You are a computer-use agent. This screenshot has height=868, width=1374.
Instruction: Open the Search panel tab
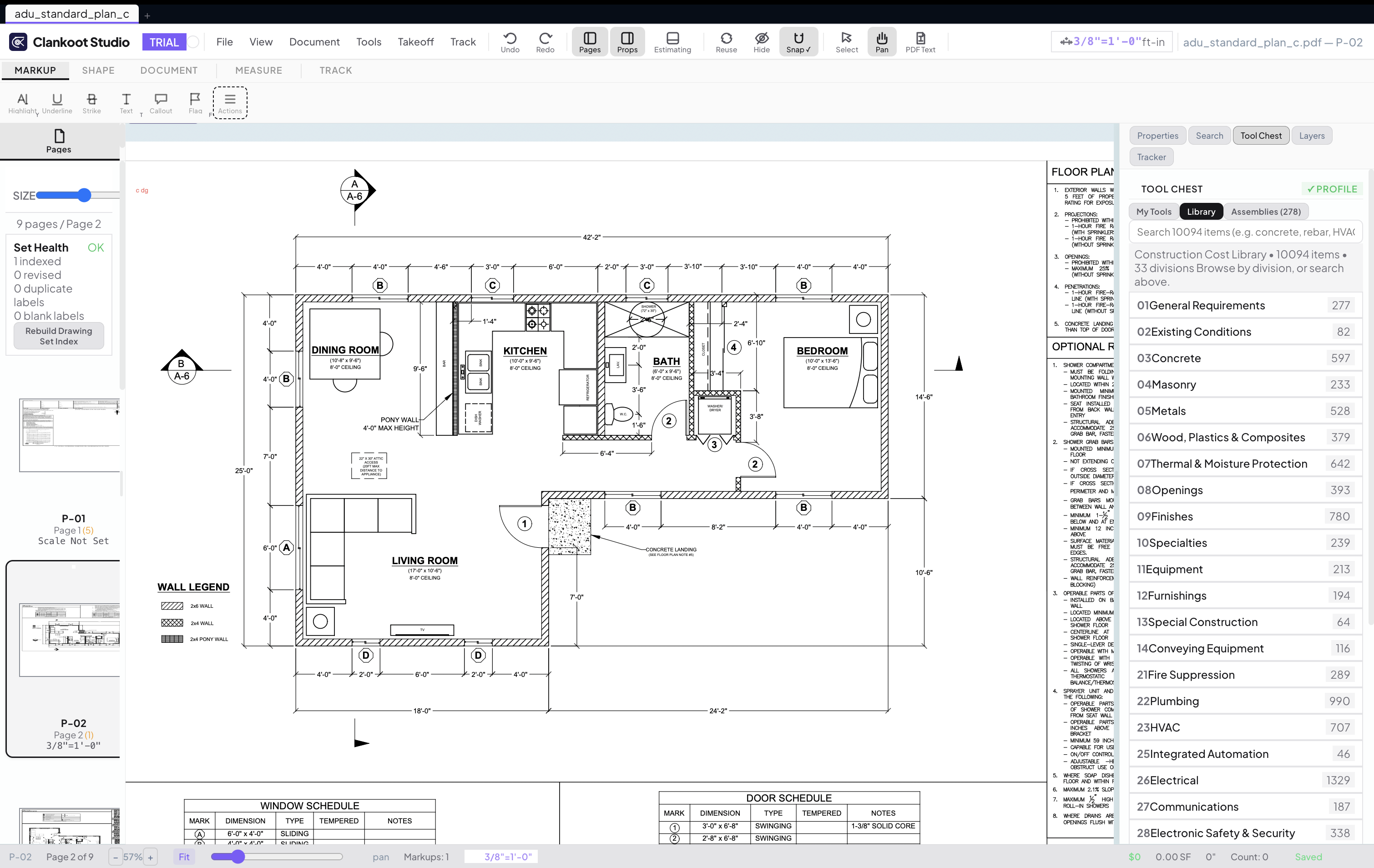pyautogui.click(x=1209, y=135)
